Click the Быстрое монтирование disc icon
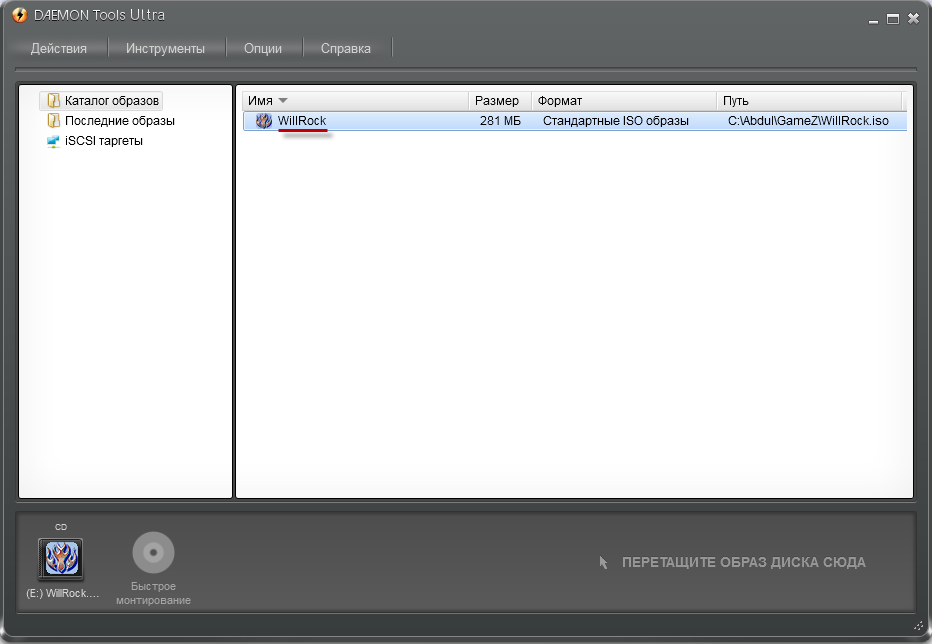Screen dimensions: 932x644 153,552
